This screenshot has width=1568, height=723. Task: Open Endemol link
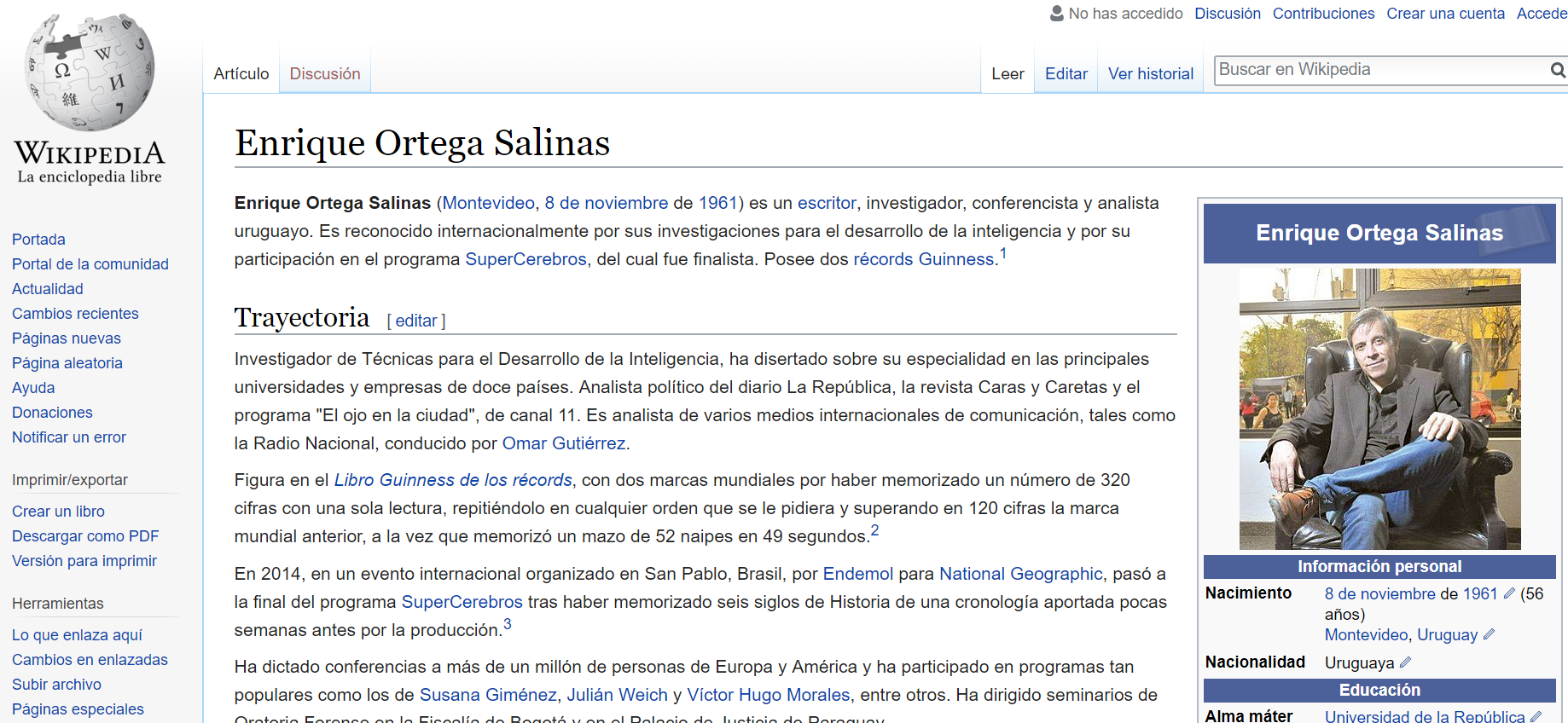click(858, 574)
